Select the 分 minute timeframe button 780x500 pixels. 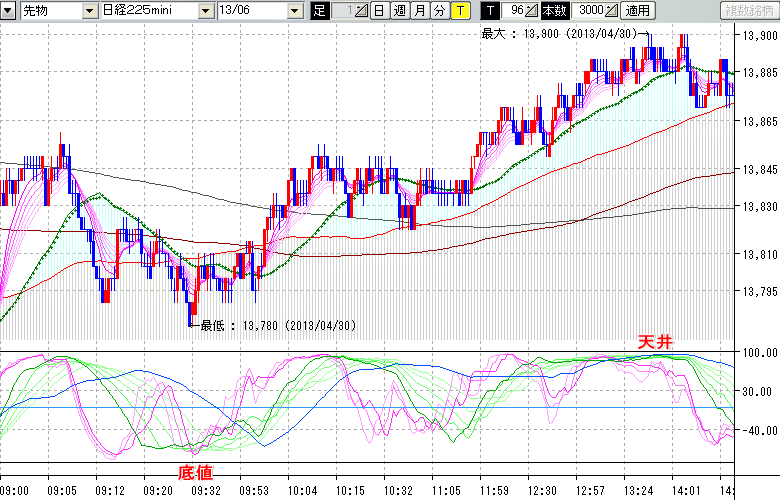[x=439, y=11]
